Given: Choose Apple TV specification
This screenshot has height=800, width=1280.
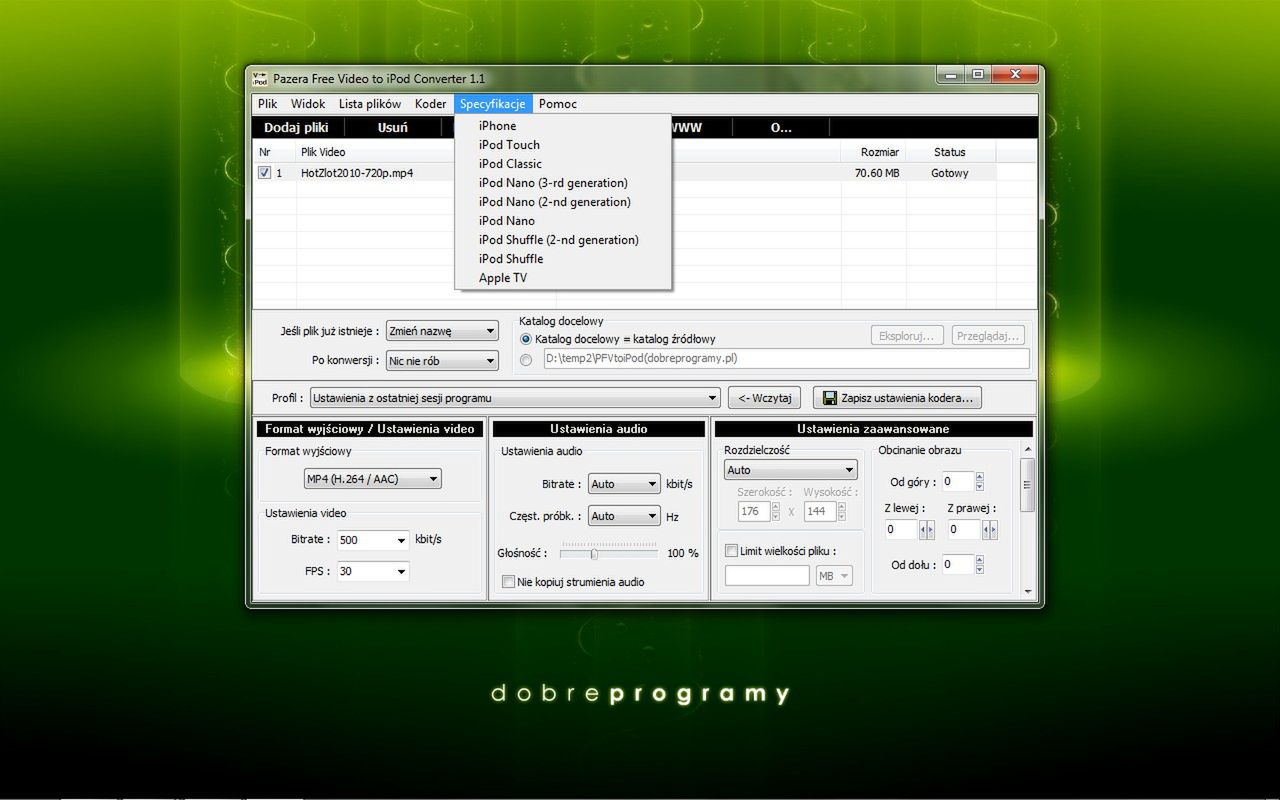Looking at the screenshot, I should click(563, 278).
